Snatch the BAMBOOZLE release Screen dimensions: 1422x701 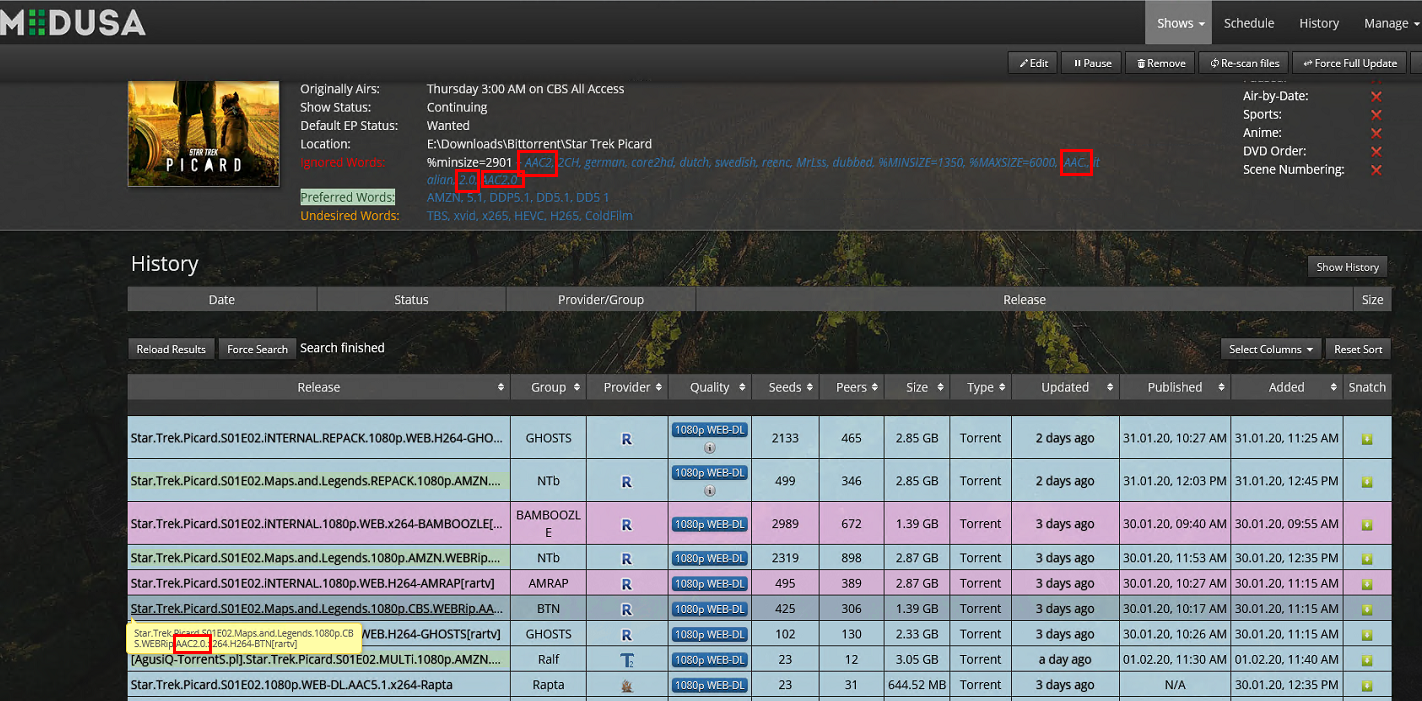1366,524
